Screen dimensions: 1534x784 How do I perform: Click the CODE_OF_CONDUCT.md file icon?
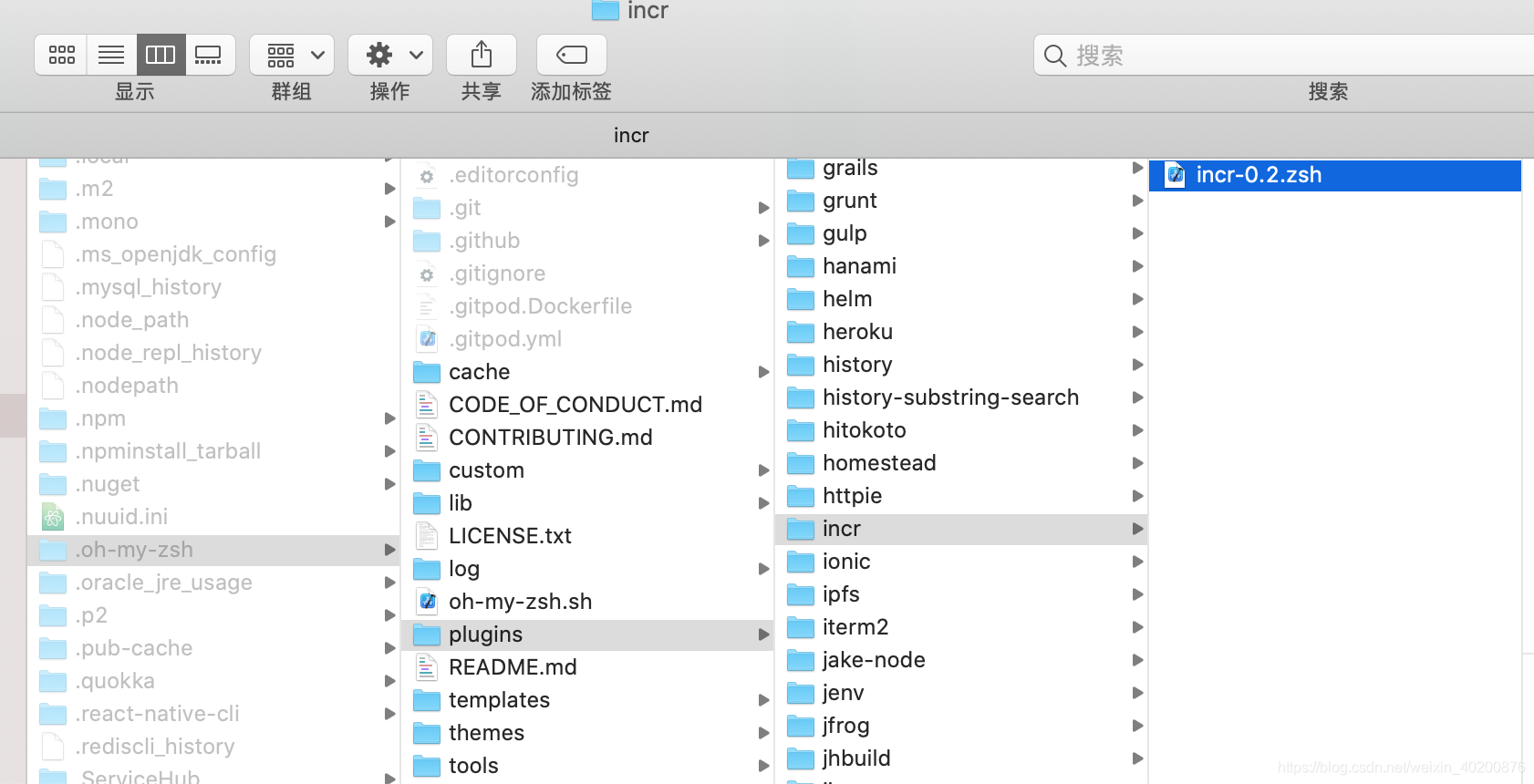click(427, 405)
